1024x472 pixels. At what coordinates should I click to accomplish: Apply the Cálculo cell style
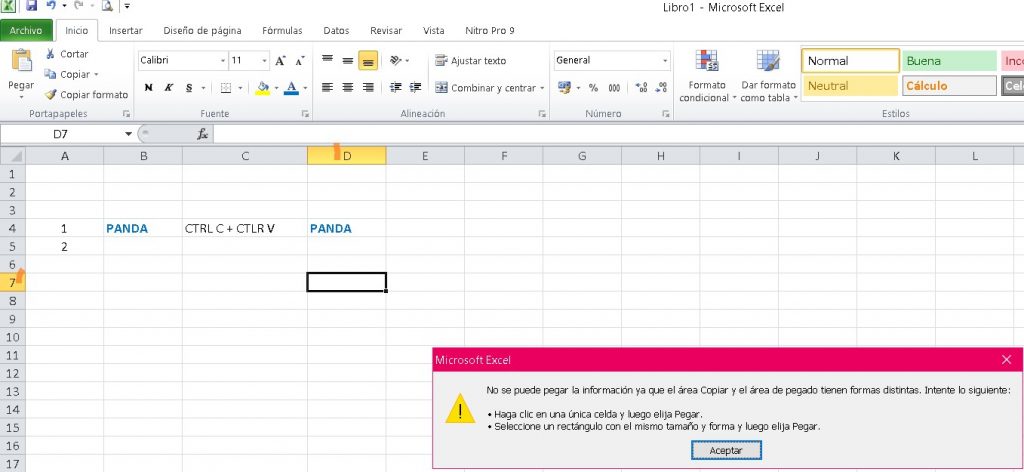pos(949,86)
